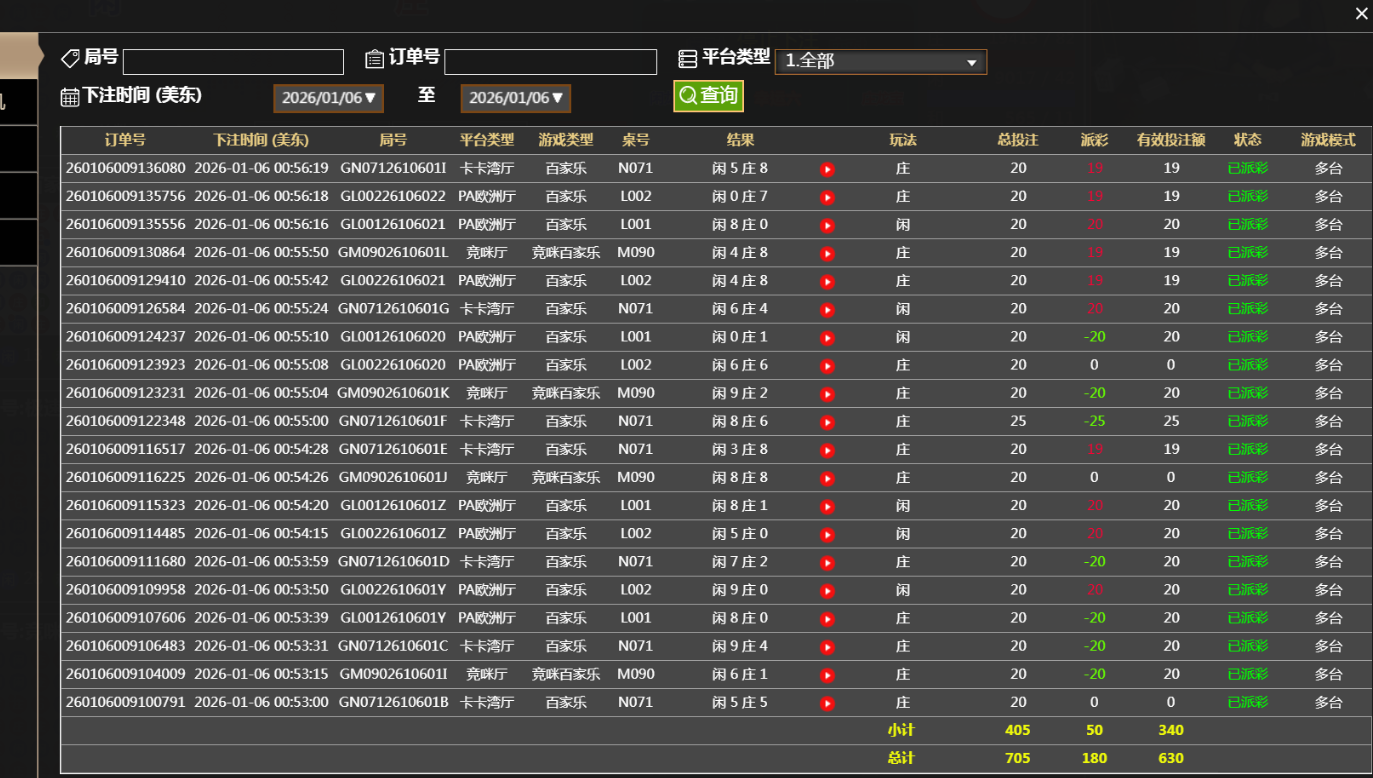Click replay icon for order 260106009124237
Image resolution: width=1373 pixels, height=778 pixels.
click(827, 338)
